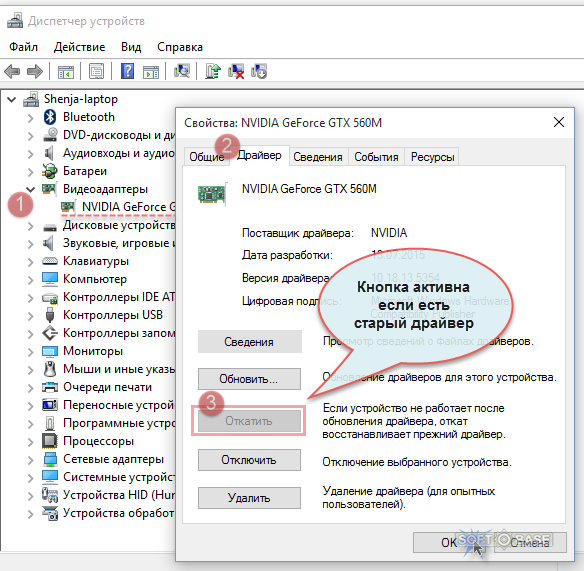Expand the Сетевые адаптеры node
The image size is (584, 571).
31,460
